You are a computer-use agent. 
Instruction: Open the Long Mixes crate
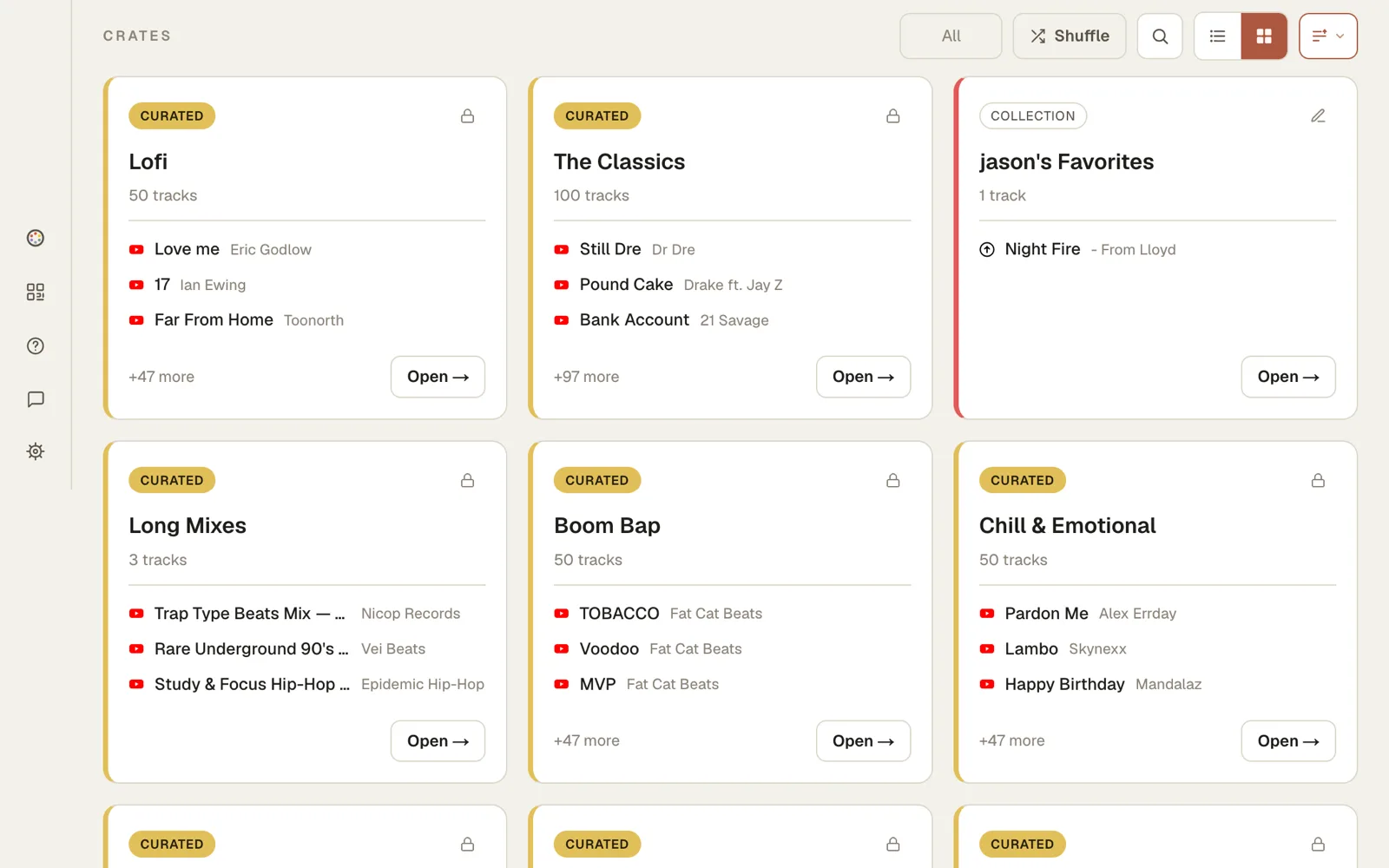pyautogui.click(x=438, y=741)
